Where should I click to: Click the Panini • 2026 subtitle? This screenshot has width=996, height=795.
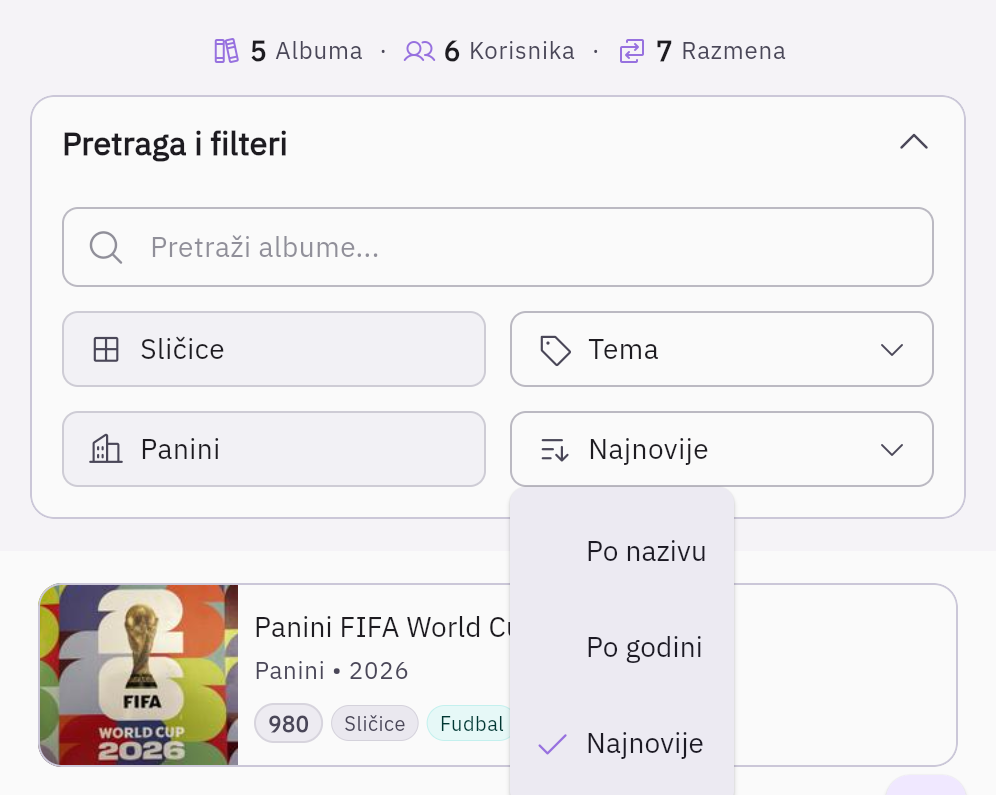click(332, 671)
